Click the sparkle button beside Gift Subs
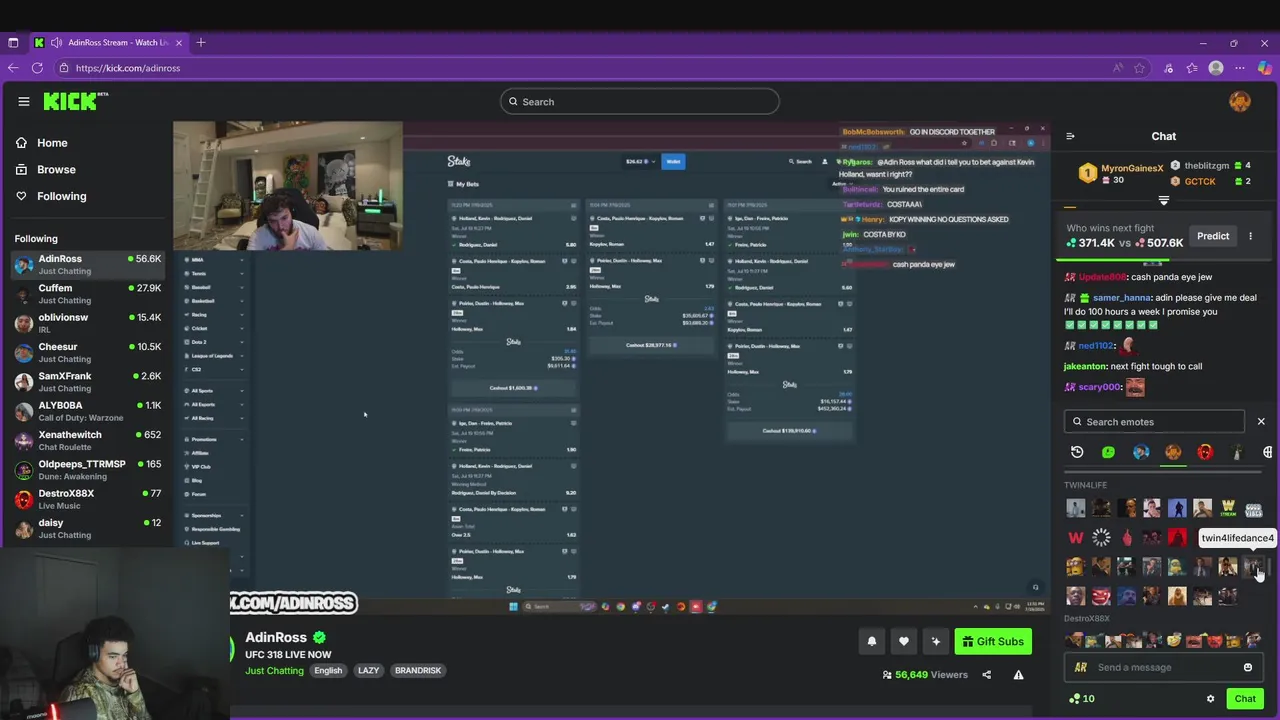The image size is (1280, 720). pos(936,642)
